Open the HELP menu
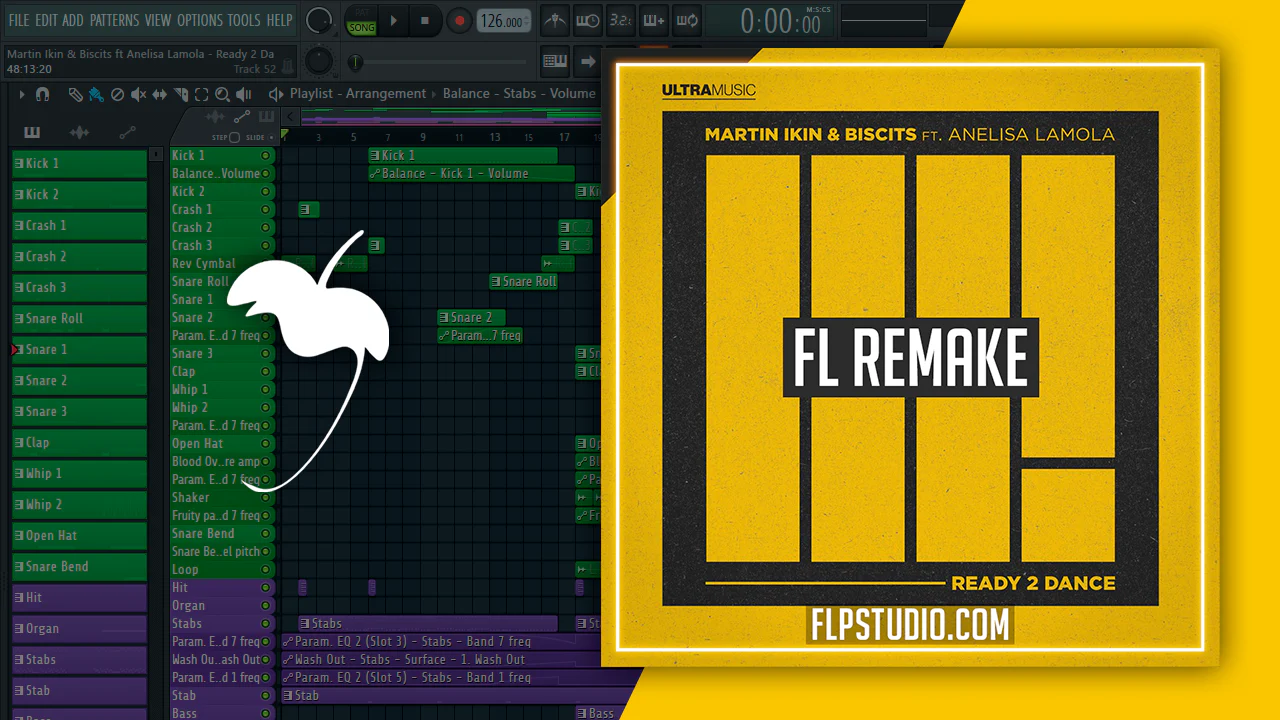Screen dimensions: 1280x720 (279, 20)
